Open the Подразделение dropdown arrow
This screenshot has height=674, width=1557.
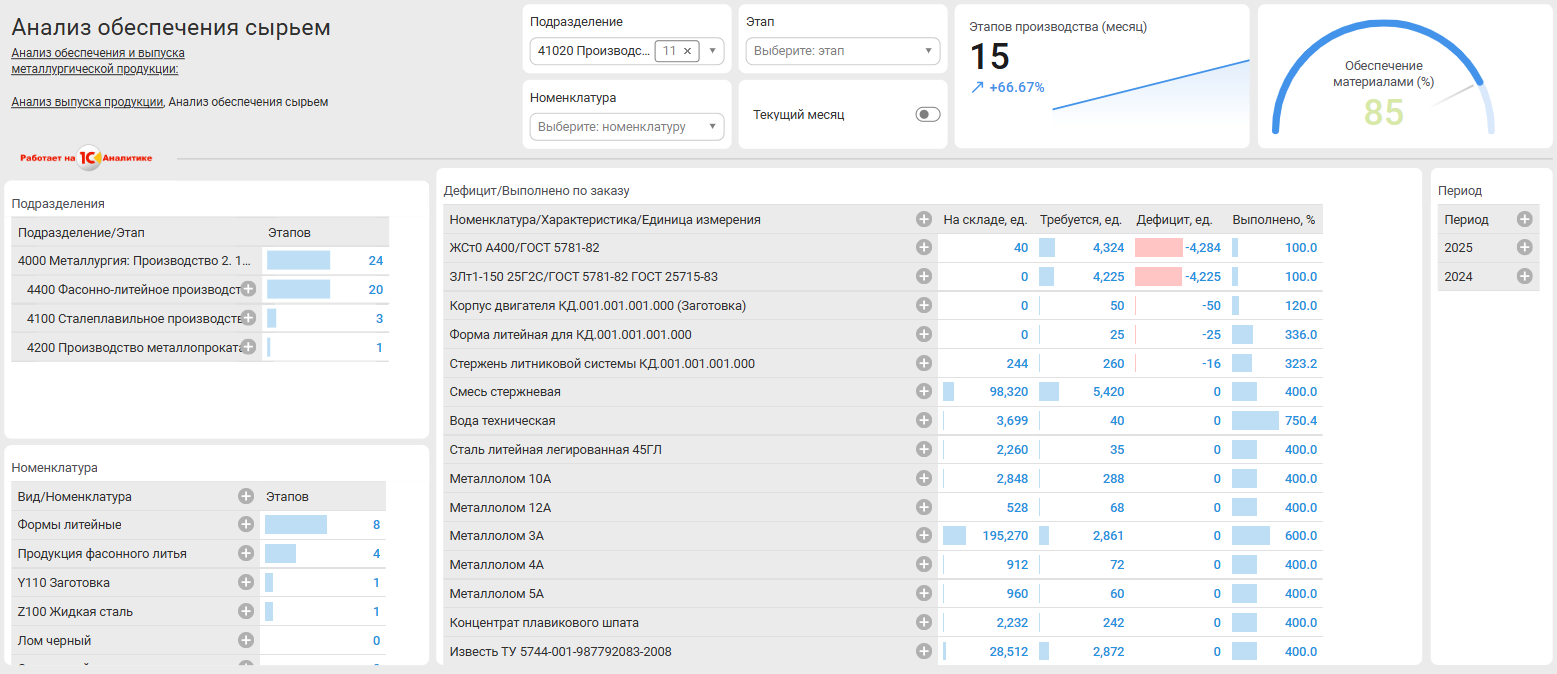(712, 51)
